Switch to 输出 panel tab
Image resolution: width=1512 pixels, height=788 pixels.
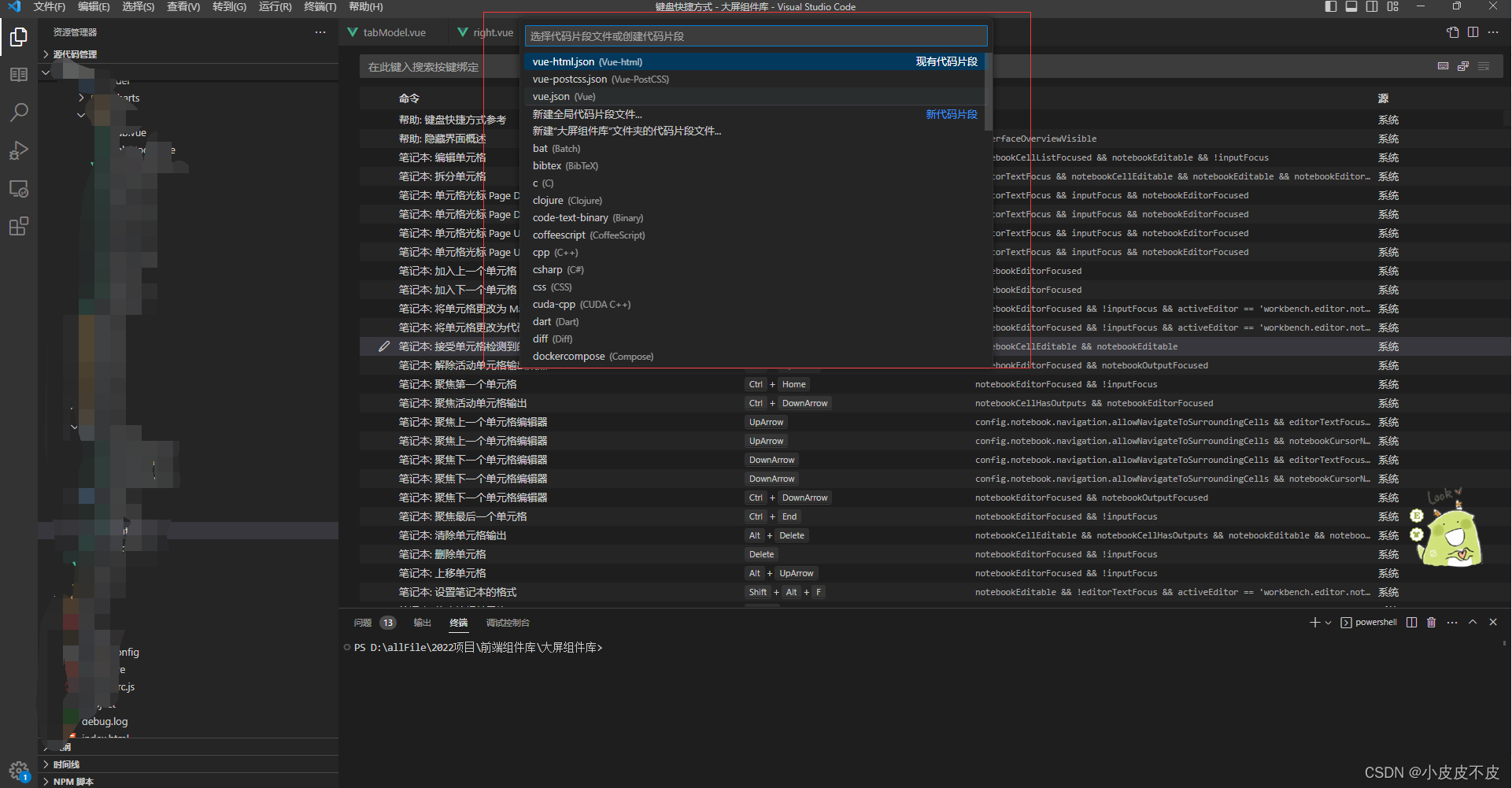tap(423, 623)
